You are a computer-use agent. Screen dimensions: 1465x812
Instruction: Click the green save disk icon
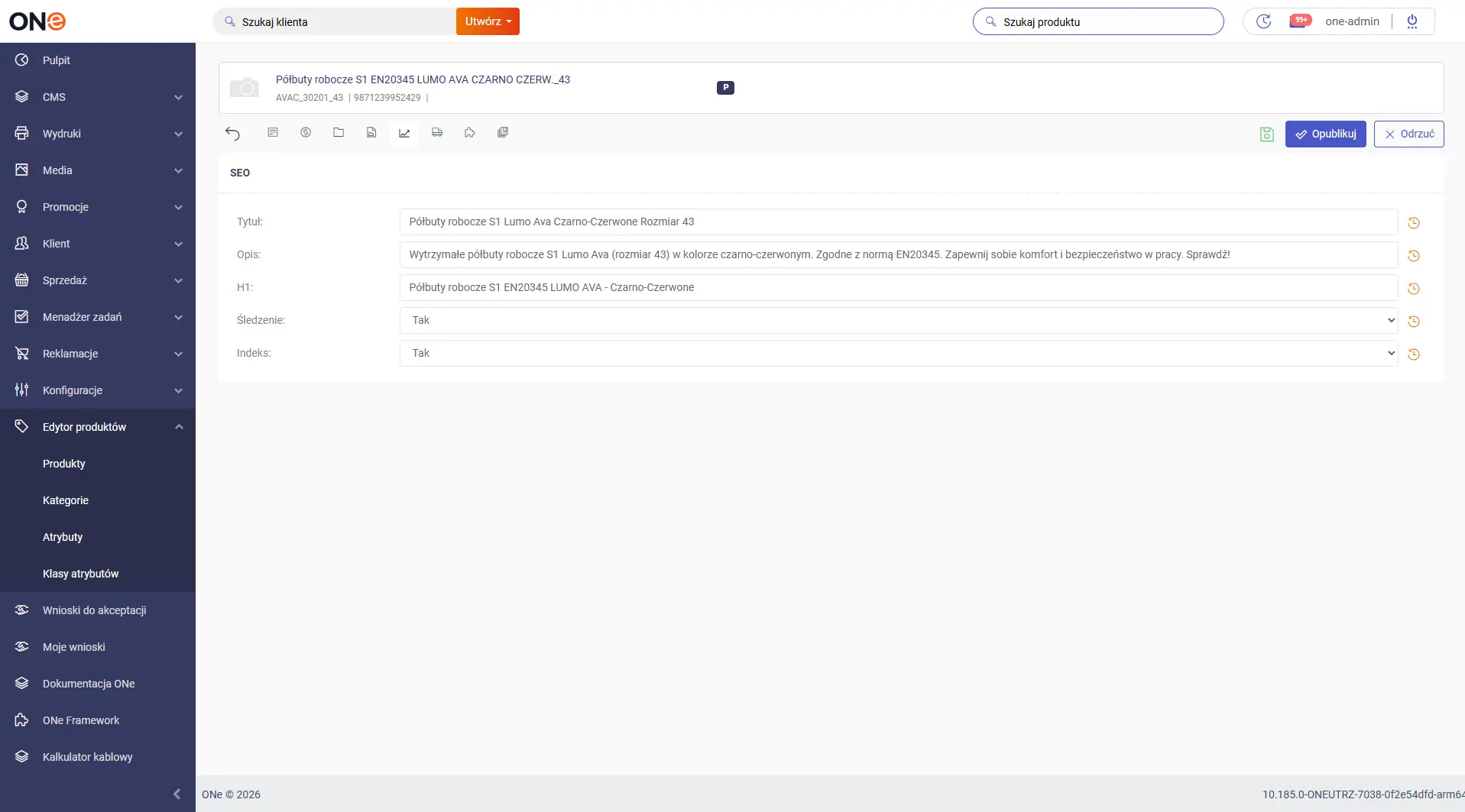[1266, 134]
